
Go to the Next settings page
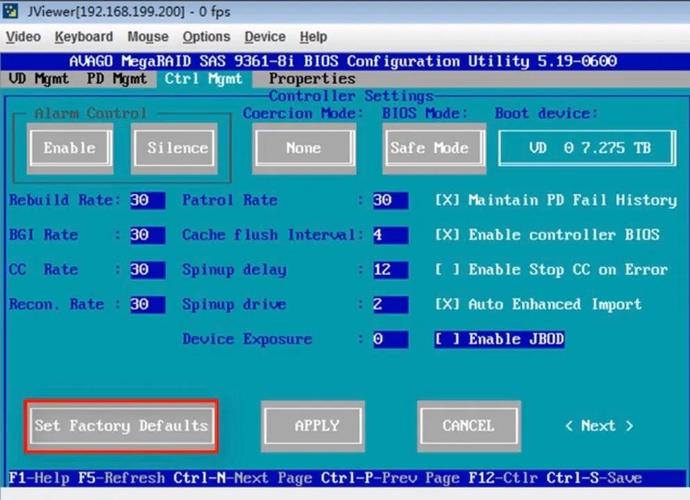598,426
